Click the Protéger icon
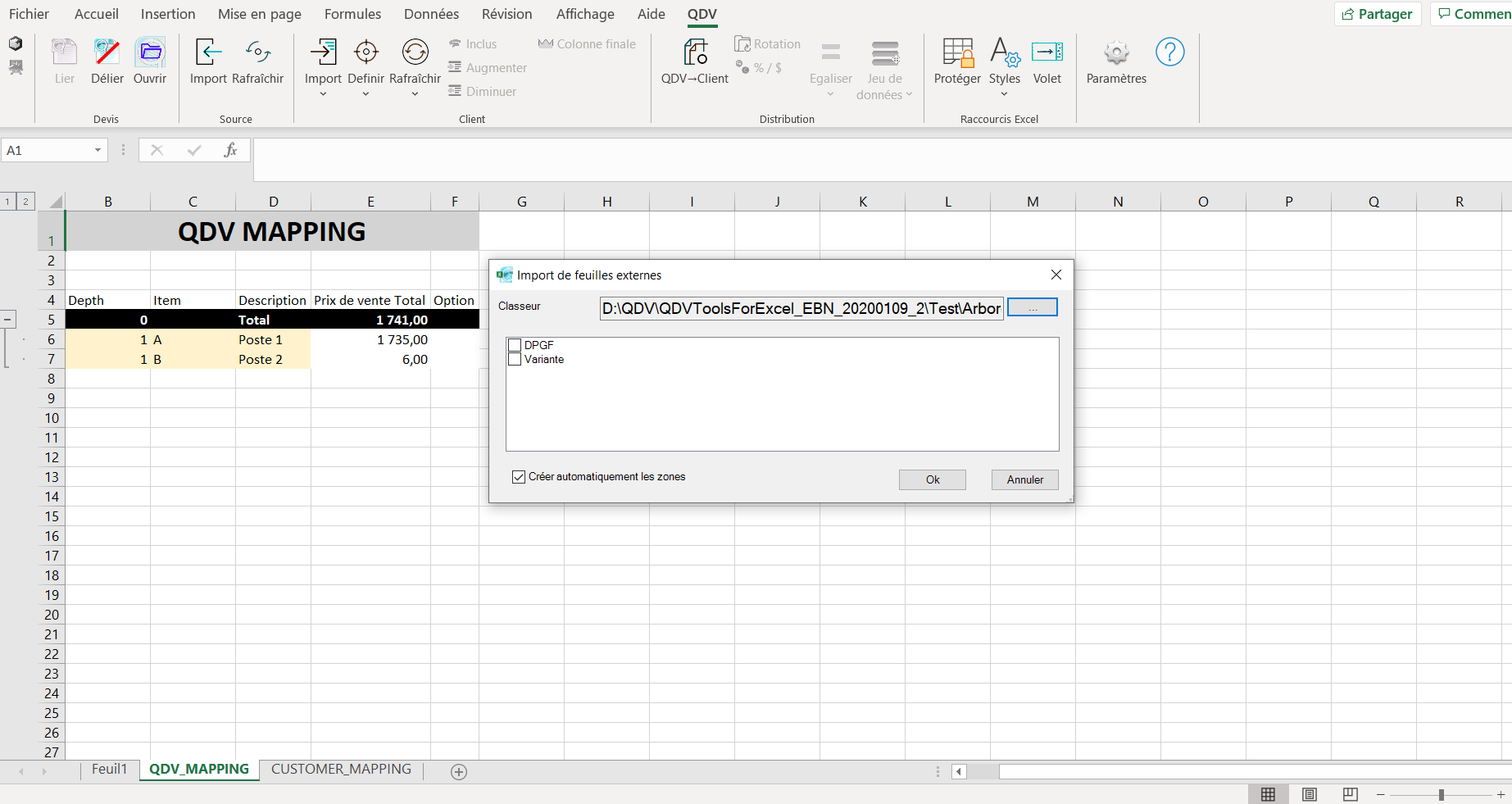This screenshot has height=804, width=1512. point(957,52)
